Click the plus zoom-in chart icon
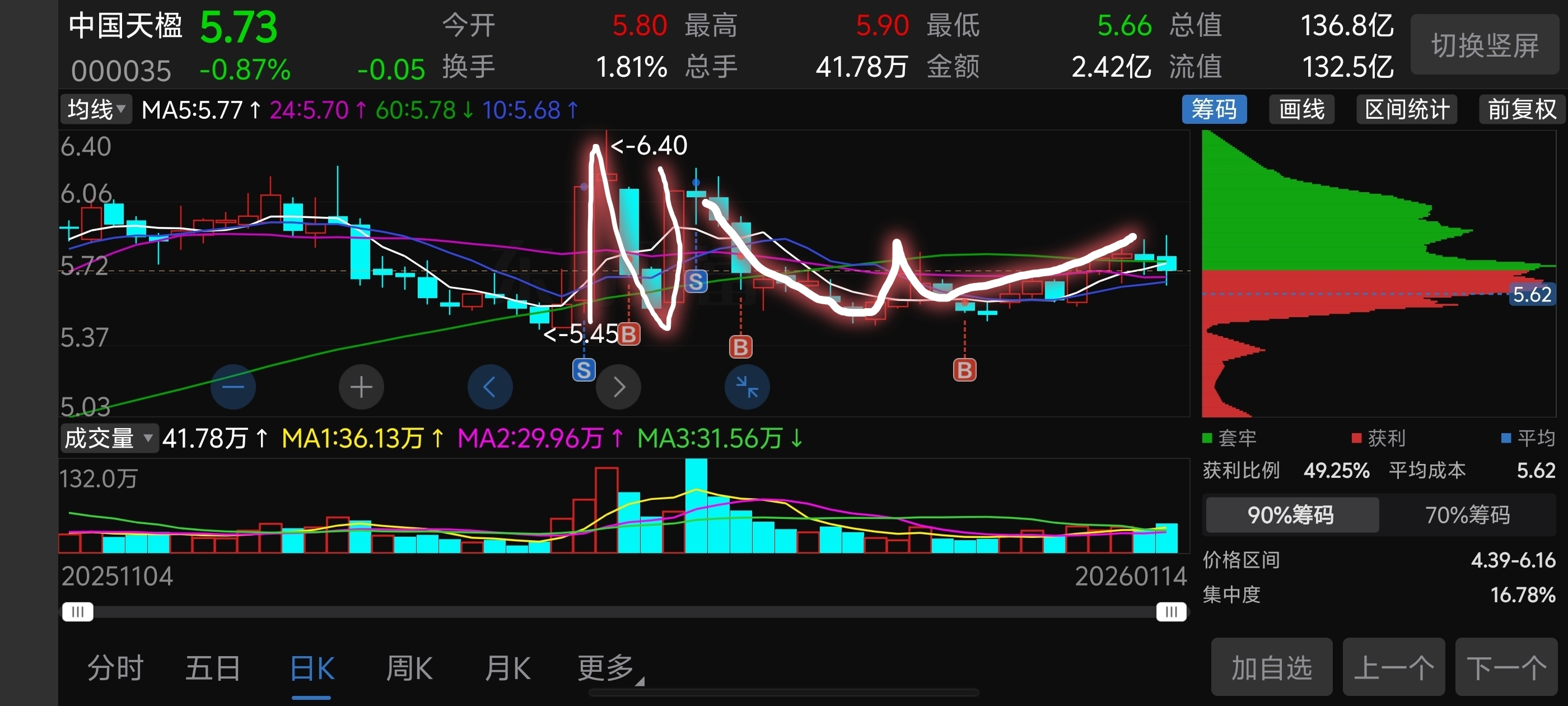Viewport: 1568px width, 706px height. [x=361, y=387]
